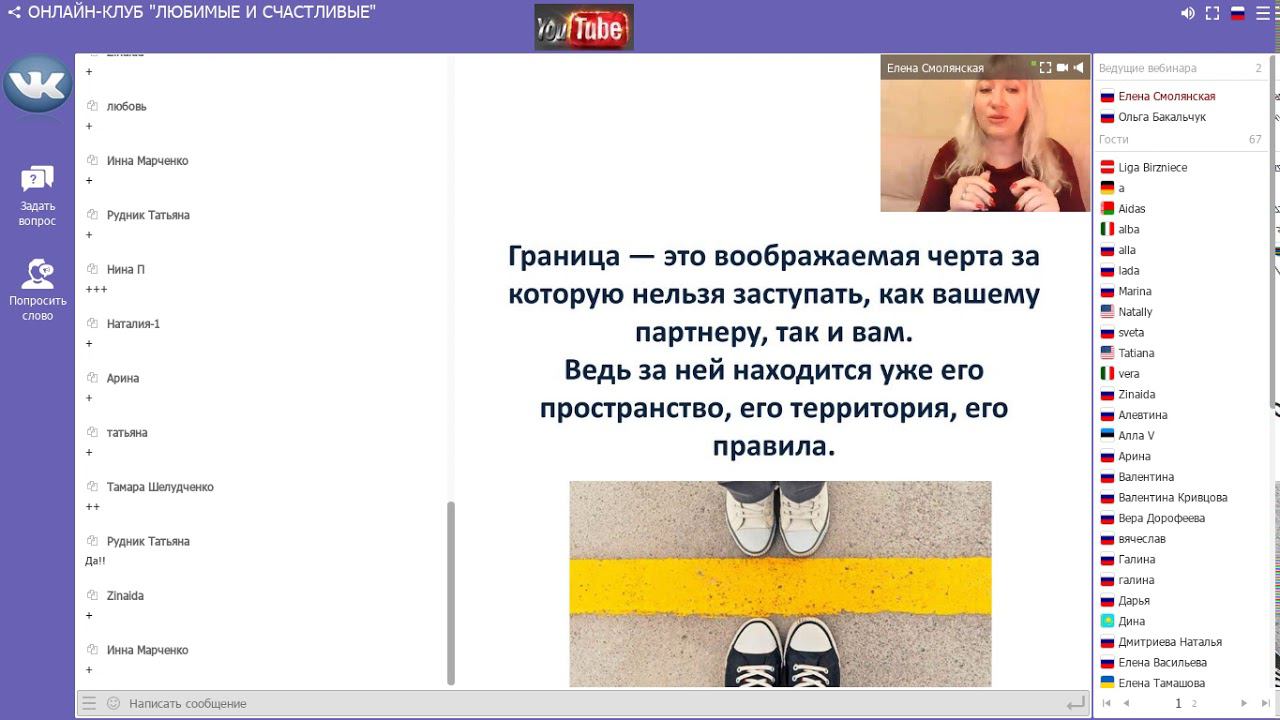Click 'Попросить слово' to request the floor
Viewport: 1280px width, 720px height.
tap(37, 290)
